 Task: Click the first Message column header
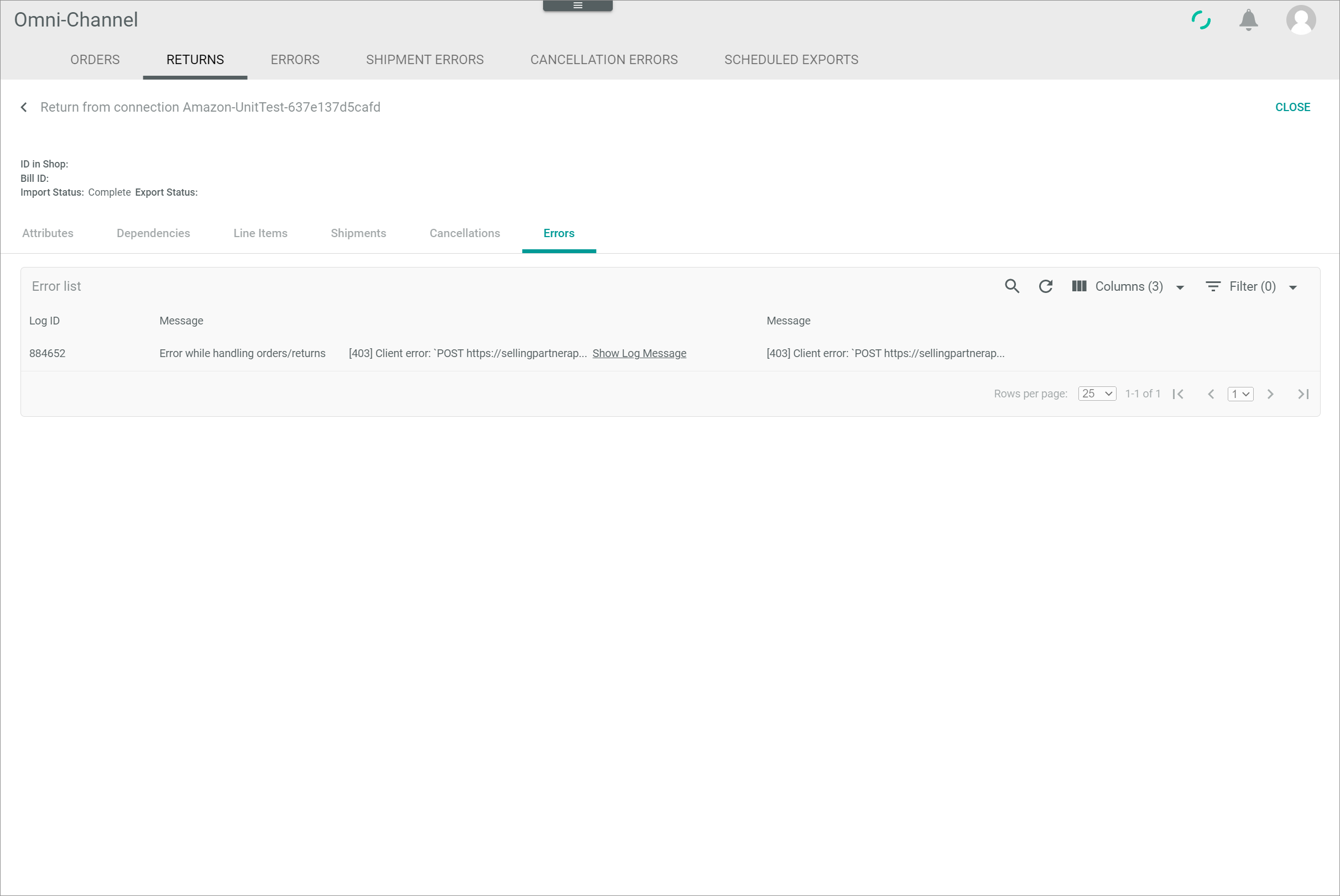tap(181, 321)
